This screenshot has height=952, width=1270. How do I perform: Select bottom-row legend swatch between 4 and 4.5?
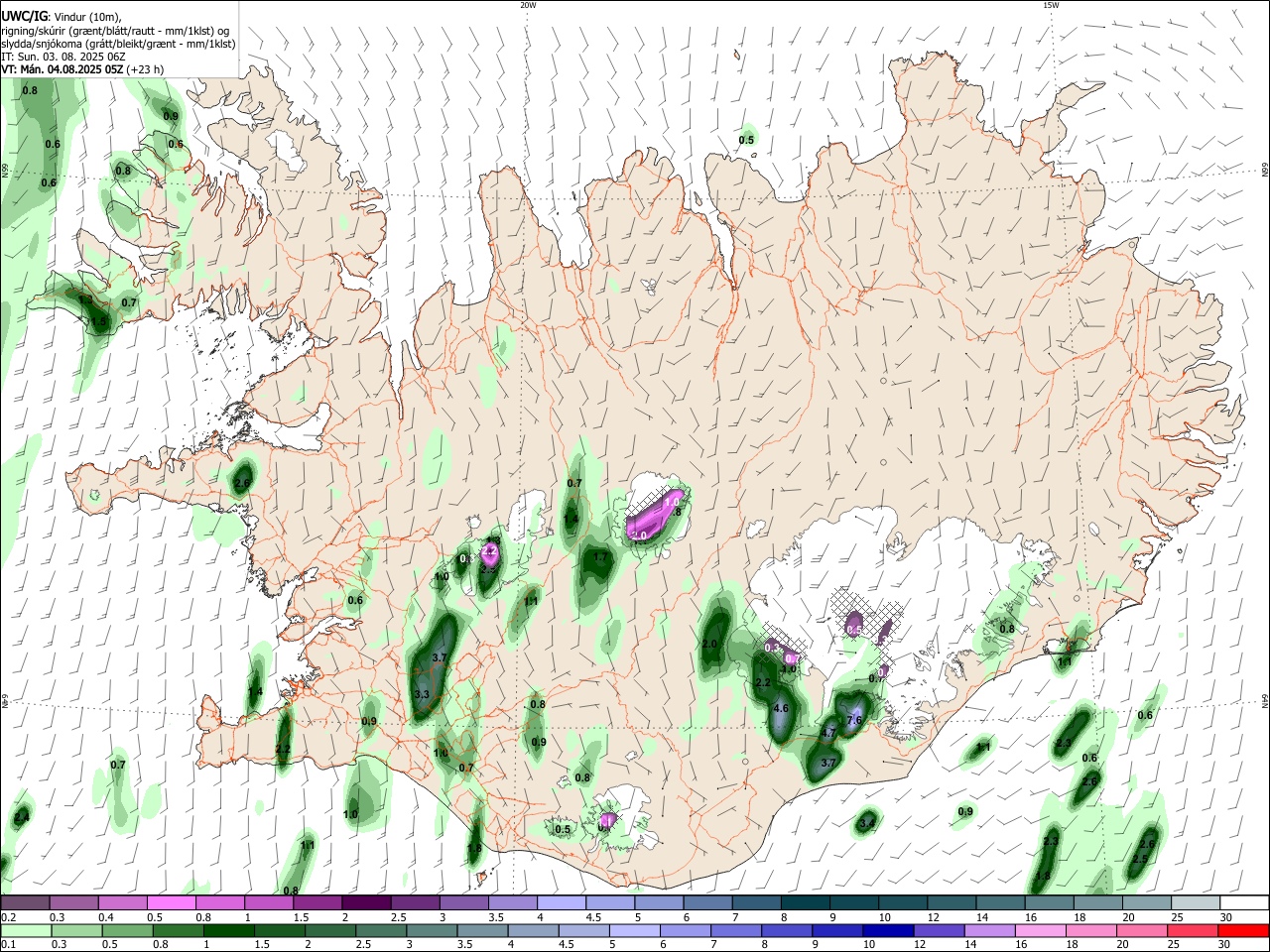point(533,930)
